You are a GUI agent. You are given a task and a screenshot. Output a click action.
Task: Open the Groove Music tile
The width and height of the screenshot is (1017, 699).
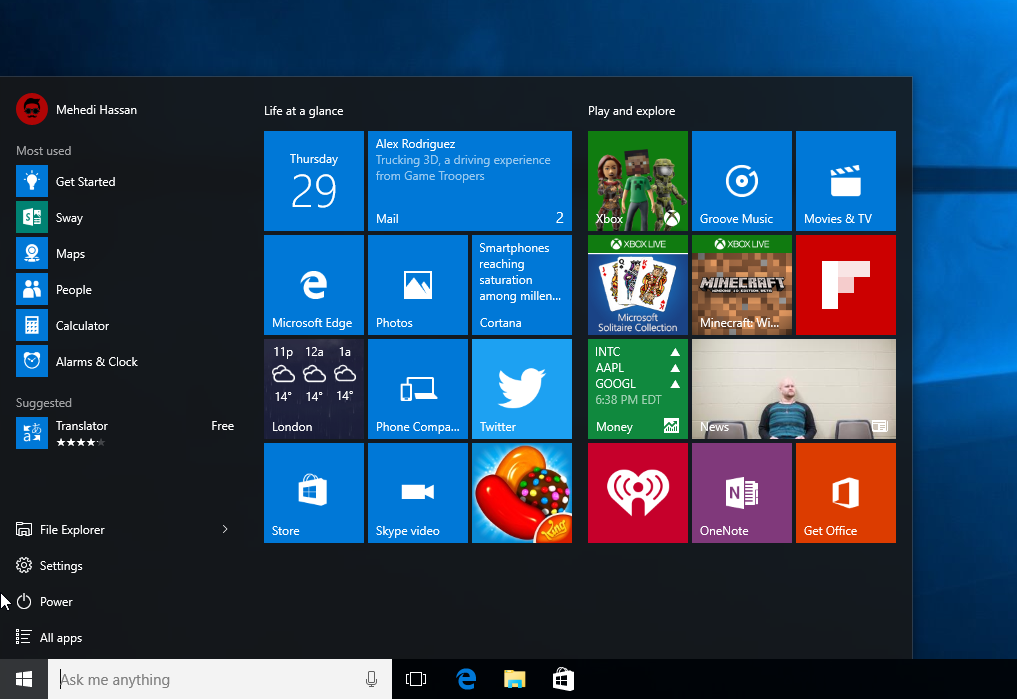click(742, 181)
